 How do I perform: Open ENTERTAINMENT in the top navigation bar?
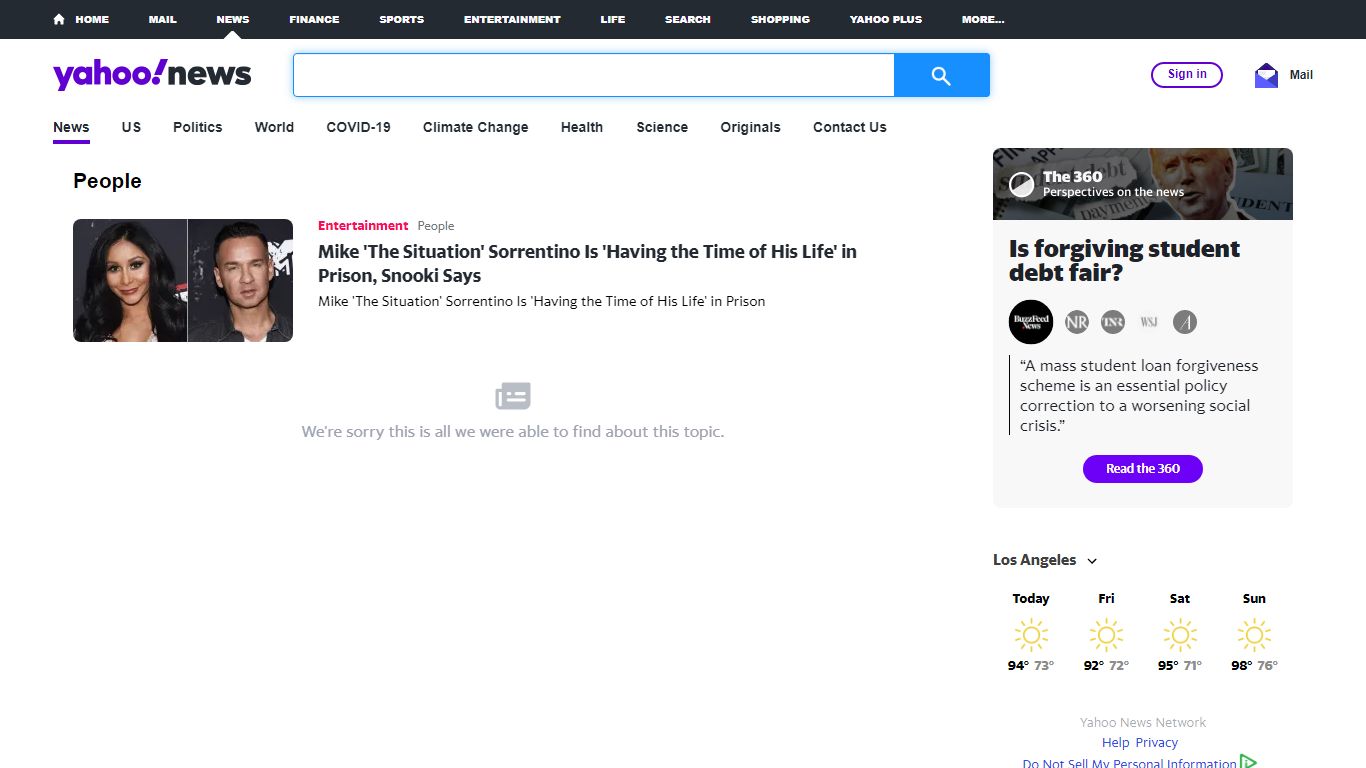512,19
